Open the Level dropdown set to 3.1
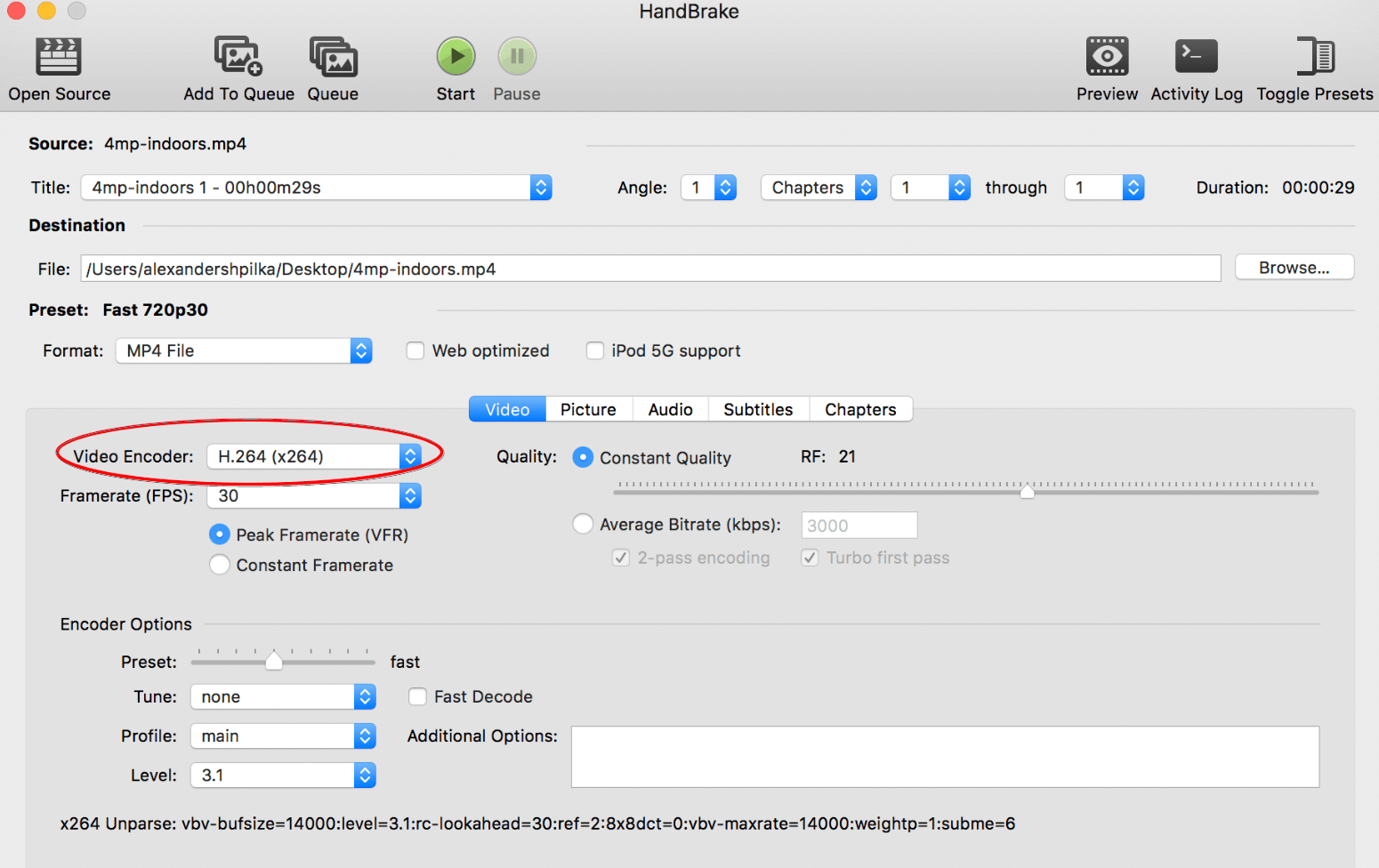 click(x=283, y=775)
